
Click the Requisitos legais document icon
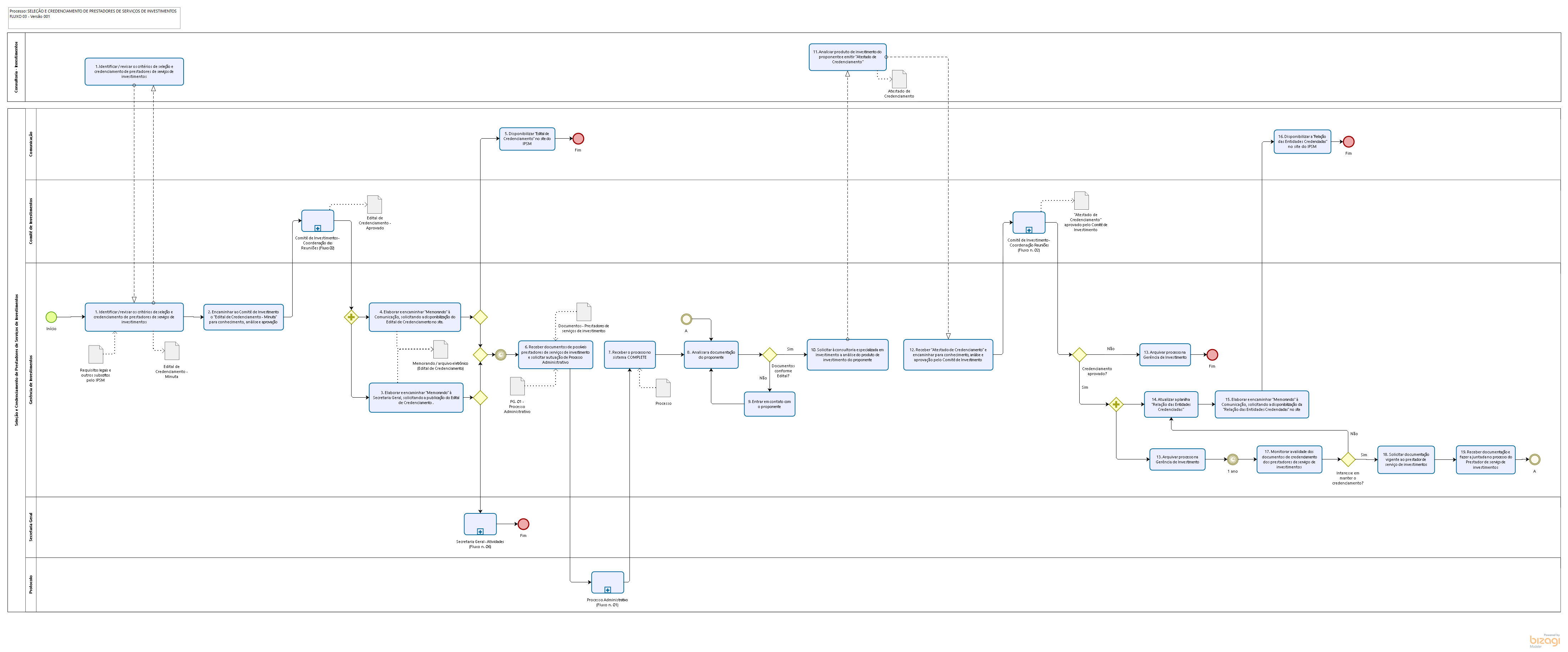(x=95, y=354)
